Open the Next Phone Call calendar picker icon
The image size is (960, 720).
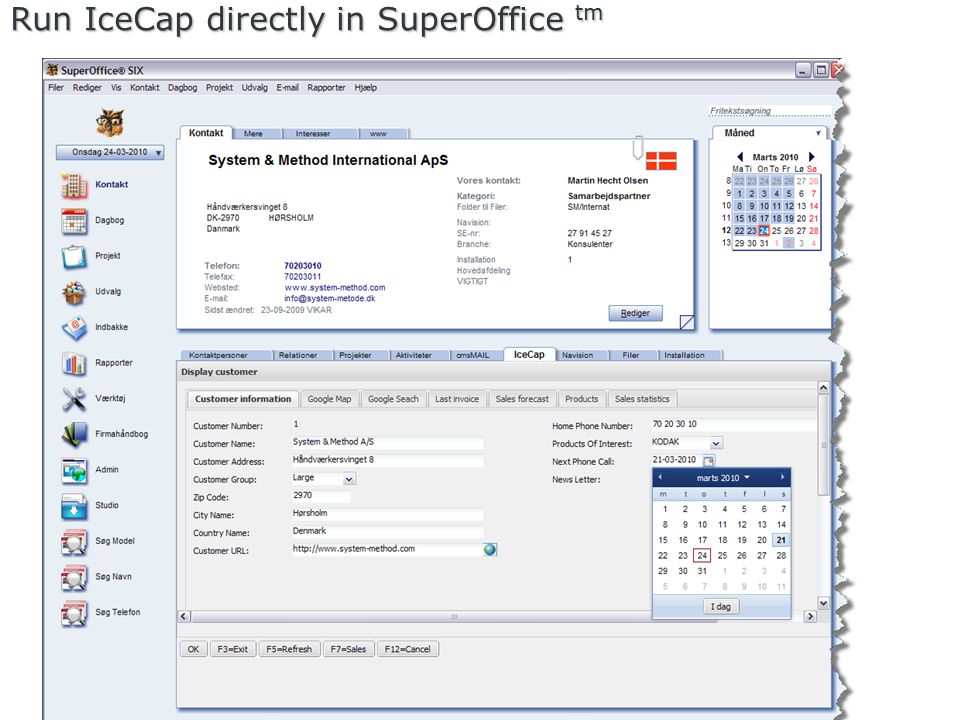point(708,460)
